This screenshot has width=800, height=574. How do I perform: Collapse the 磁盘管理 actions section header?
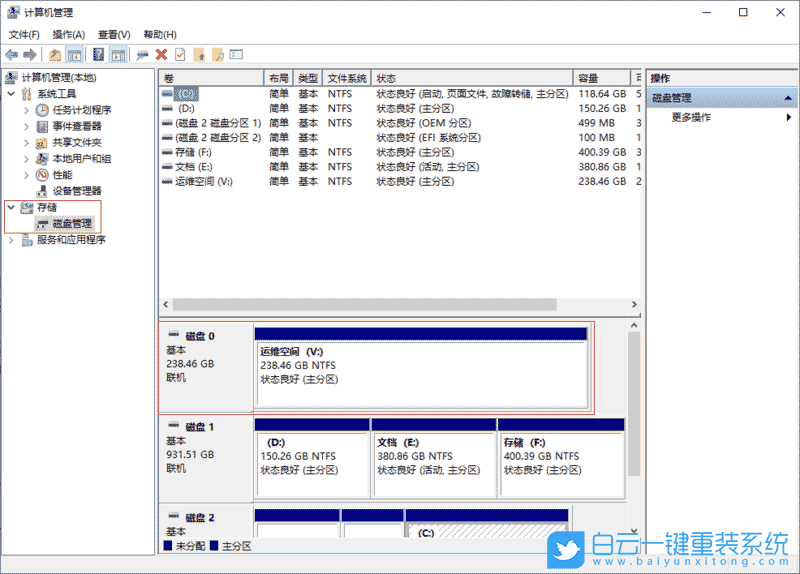coord(790,98)
